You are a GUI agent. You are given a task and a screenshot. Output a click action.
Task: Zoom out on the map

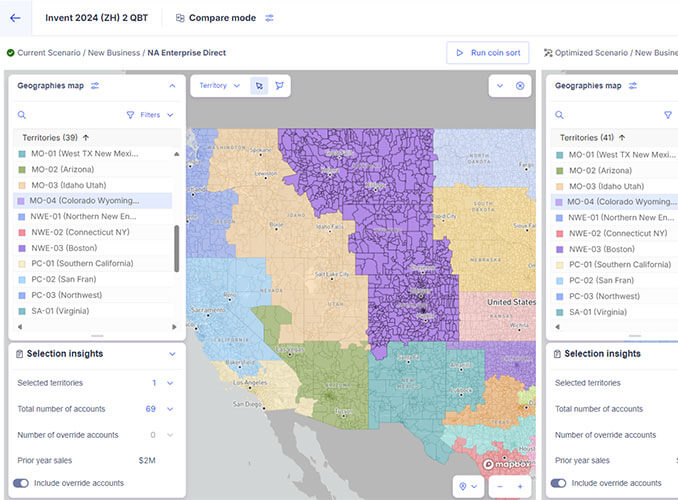click(499, 486)
